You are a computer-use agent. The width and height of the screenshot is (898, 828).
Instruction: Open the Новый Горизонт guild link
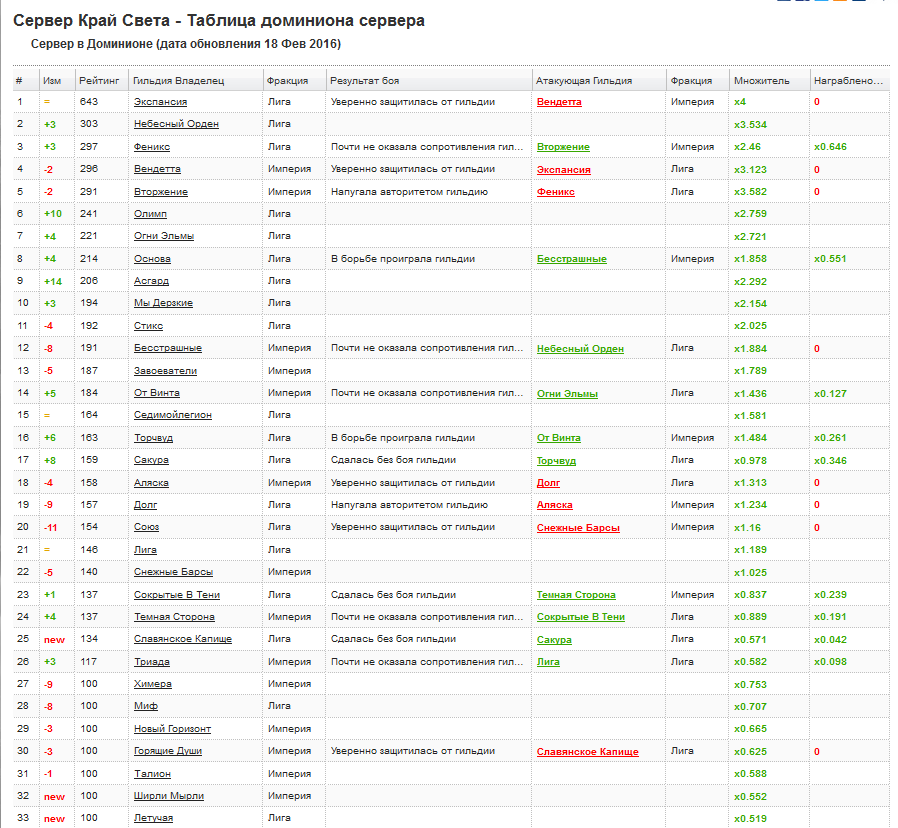[x=172, y=729]
